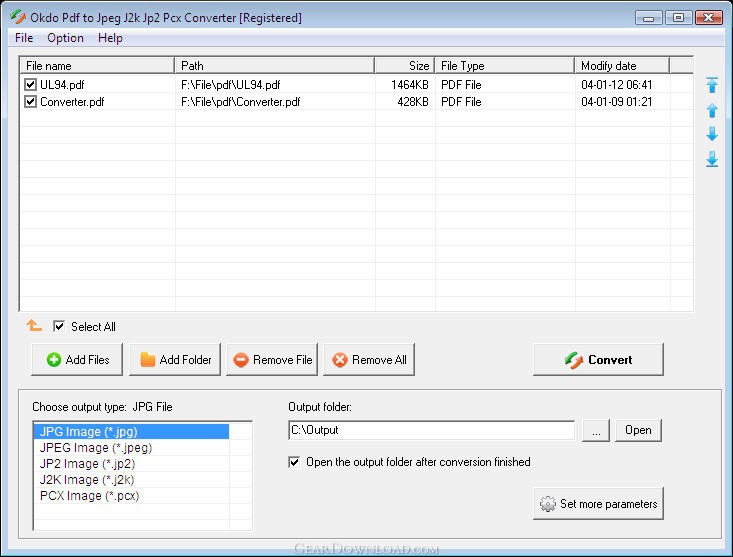Toggle open output folder after conversion checkbox
733x557 pixels.
[x=294, y=462]
